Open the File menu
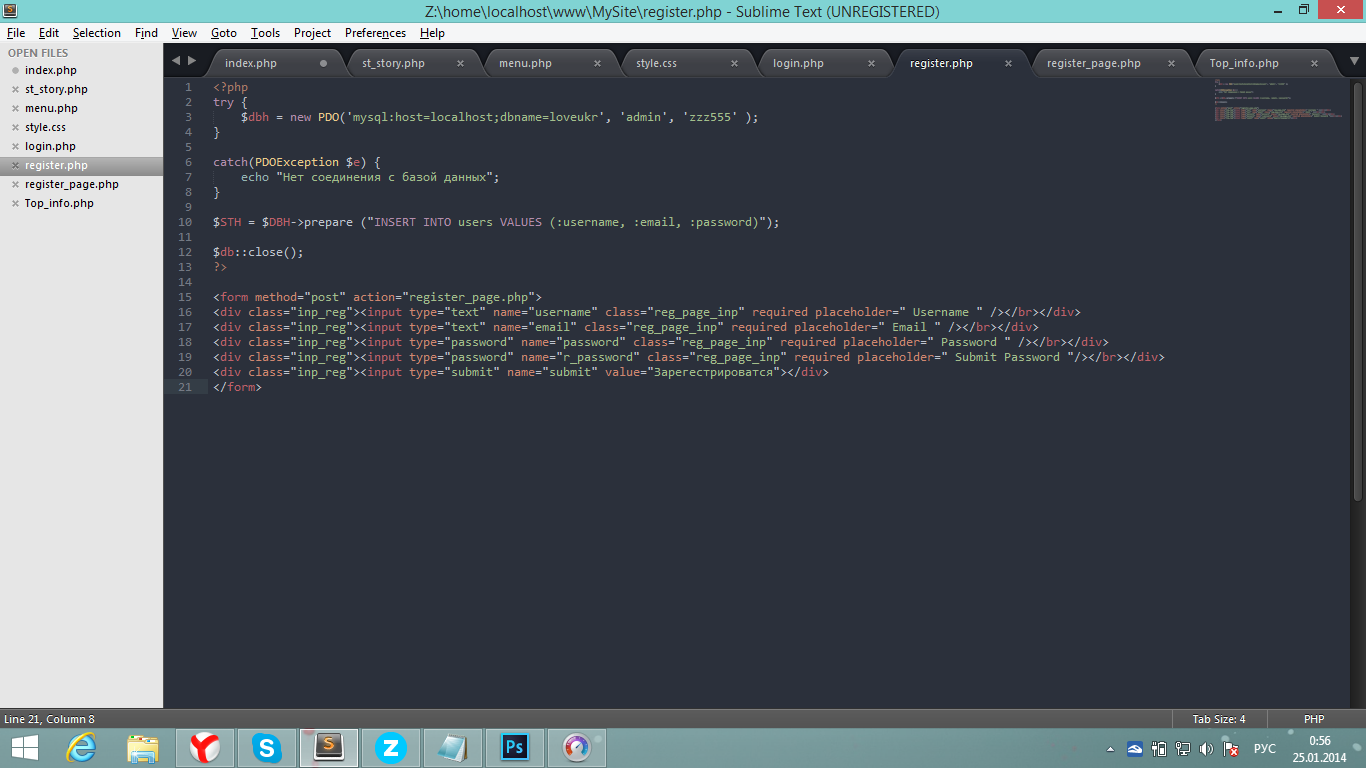 (x=16, y=33)
